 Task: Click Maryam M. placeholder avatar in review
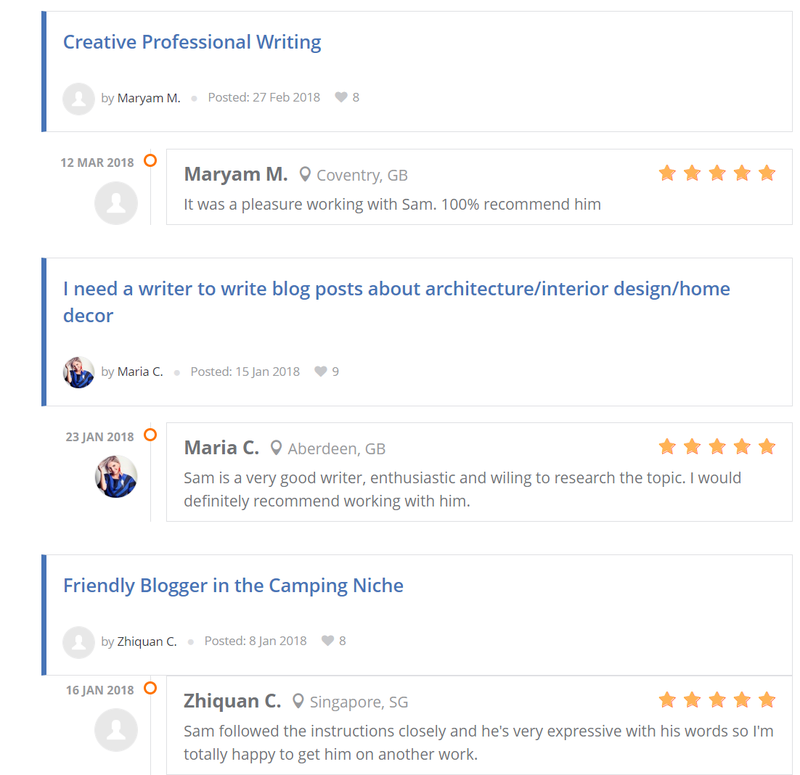(116, 203)
